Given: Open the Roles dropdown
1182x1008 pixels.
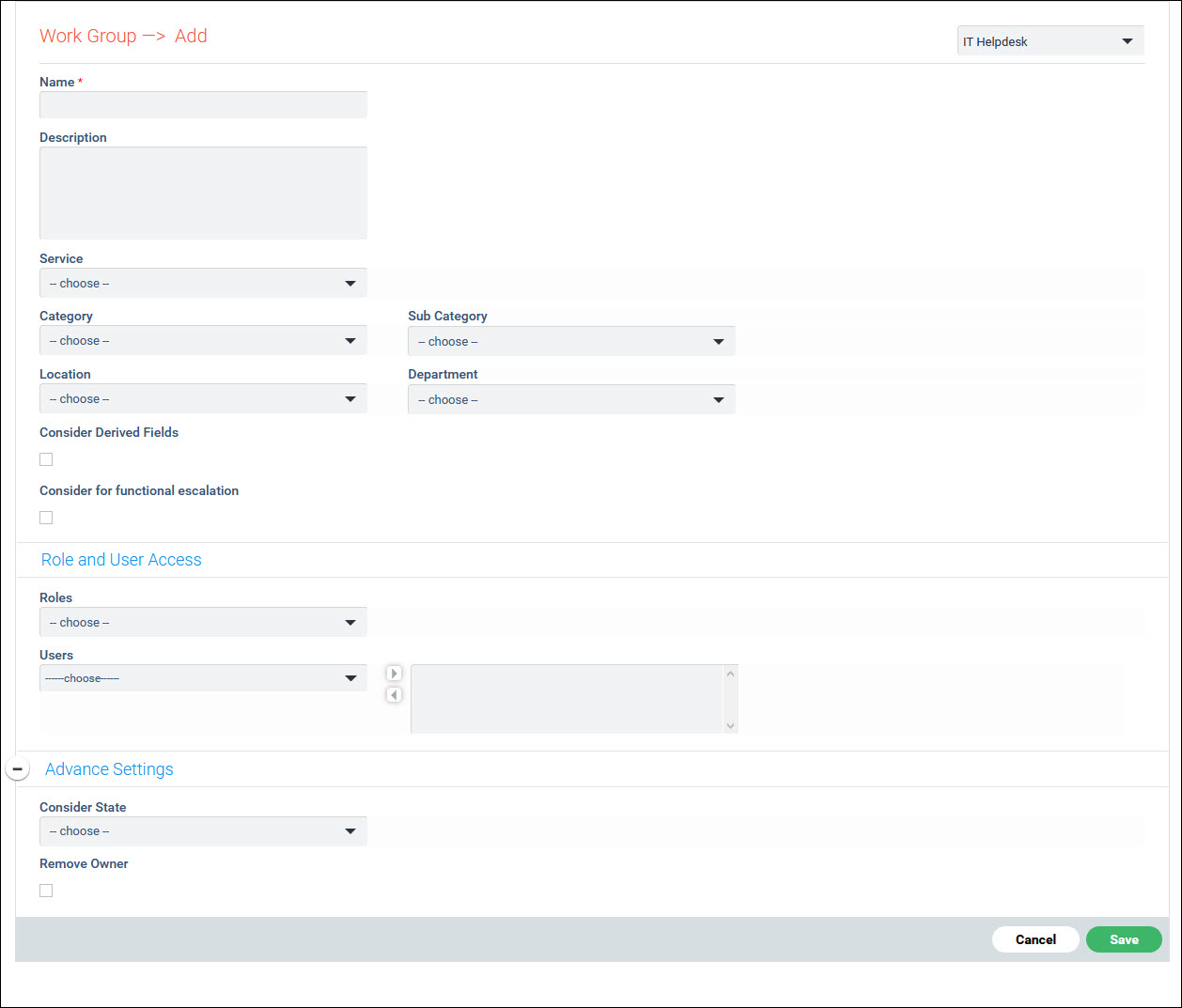Looking at the screenshot, I should coord(203,622).
